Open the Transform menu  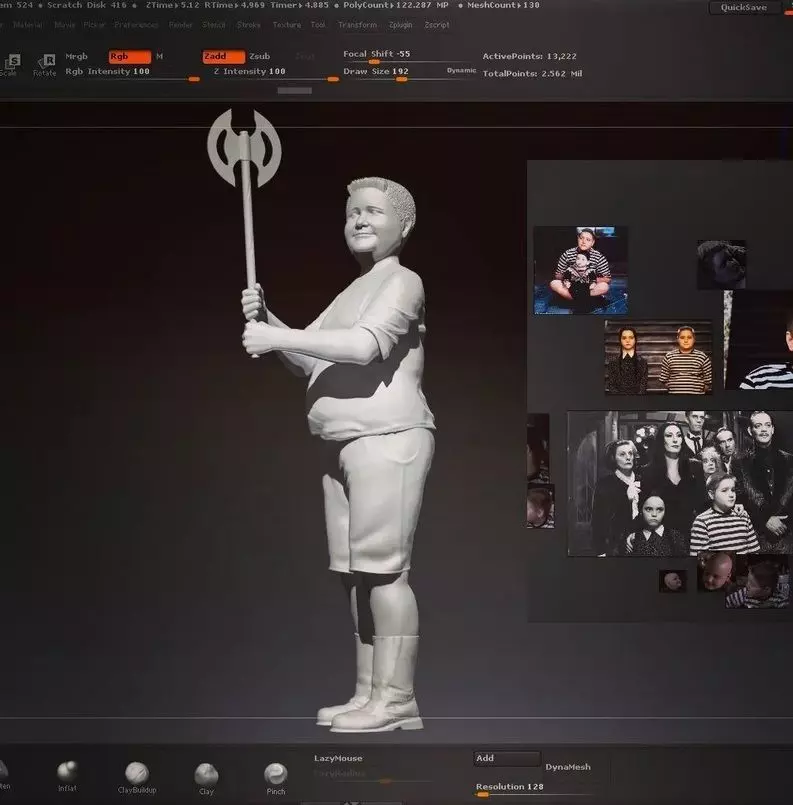coord(358,25)
